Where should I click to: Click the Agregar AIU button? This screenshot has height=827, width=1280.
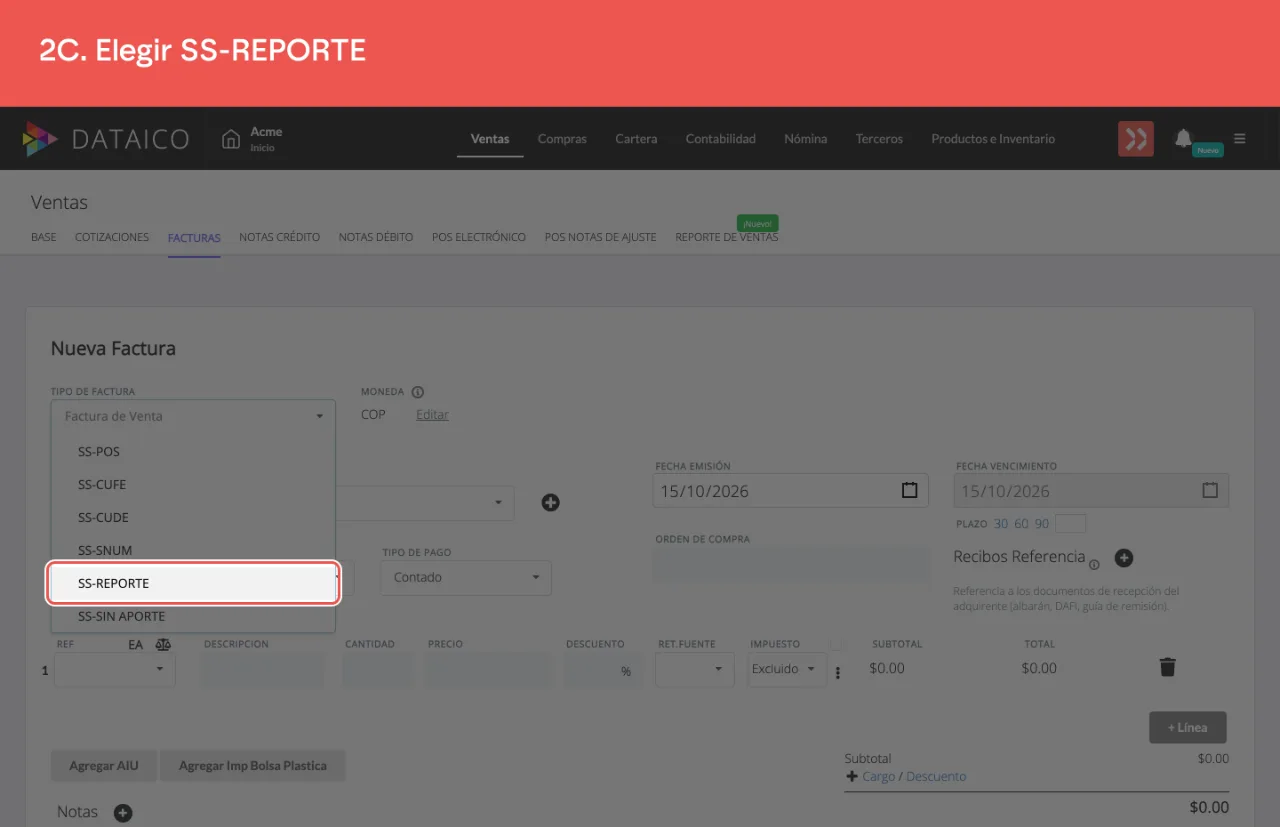coord(104,766)
